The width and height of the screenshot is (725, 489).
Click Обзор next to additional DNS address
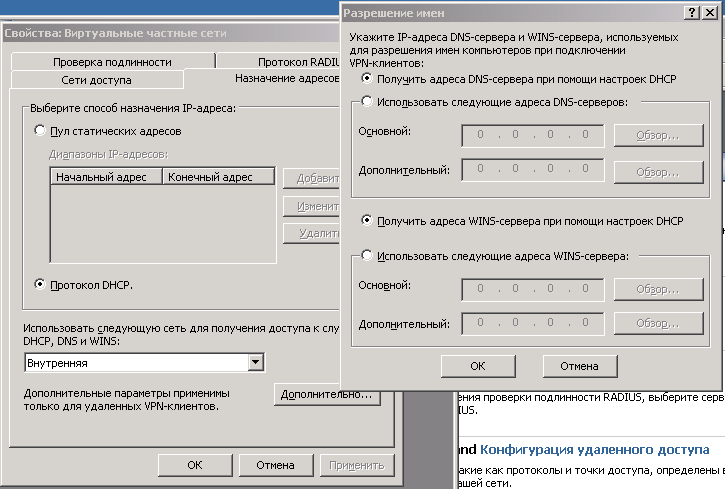658,172
